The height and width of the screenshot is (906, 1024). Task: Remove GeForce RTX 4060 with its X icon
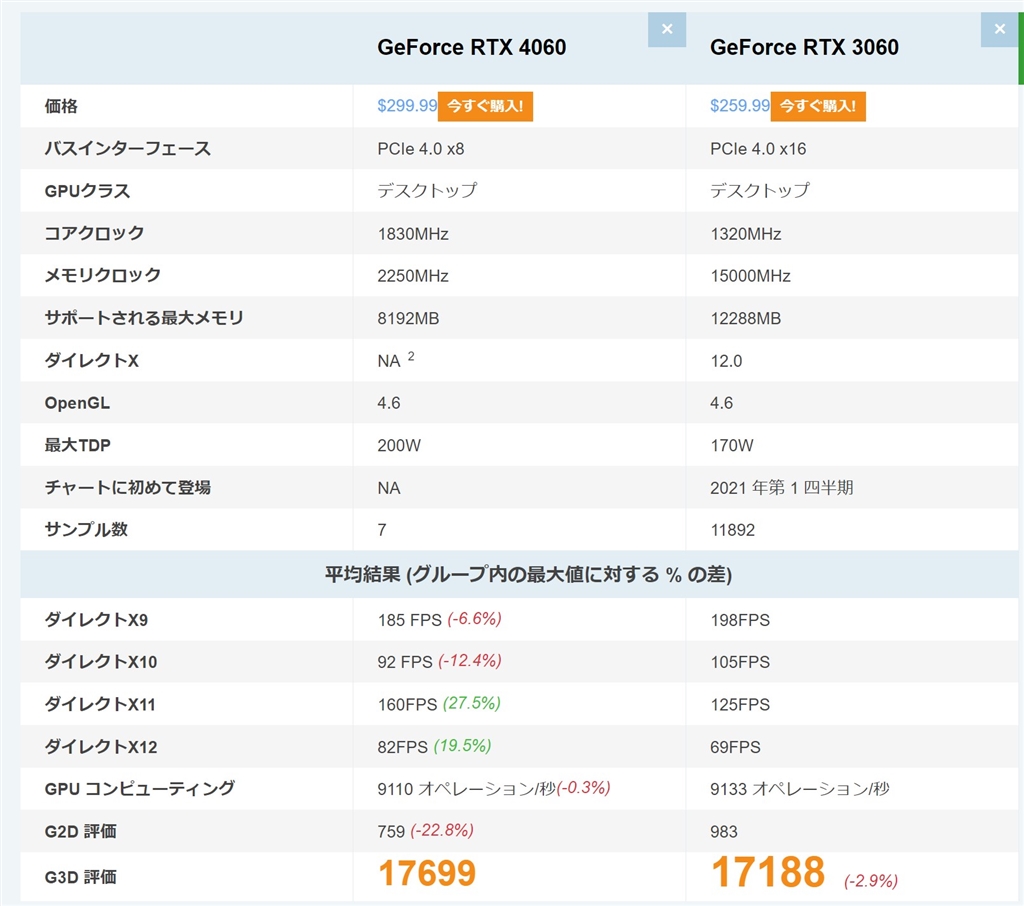point(667,29)
